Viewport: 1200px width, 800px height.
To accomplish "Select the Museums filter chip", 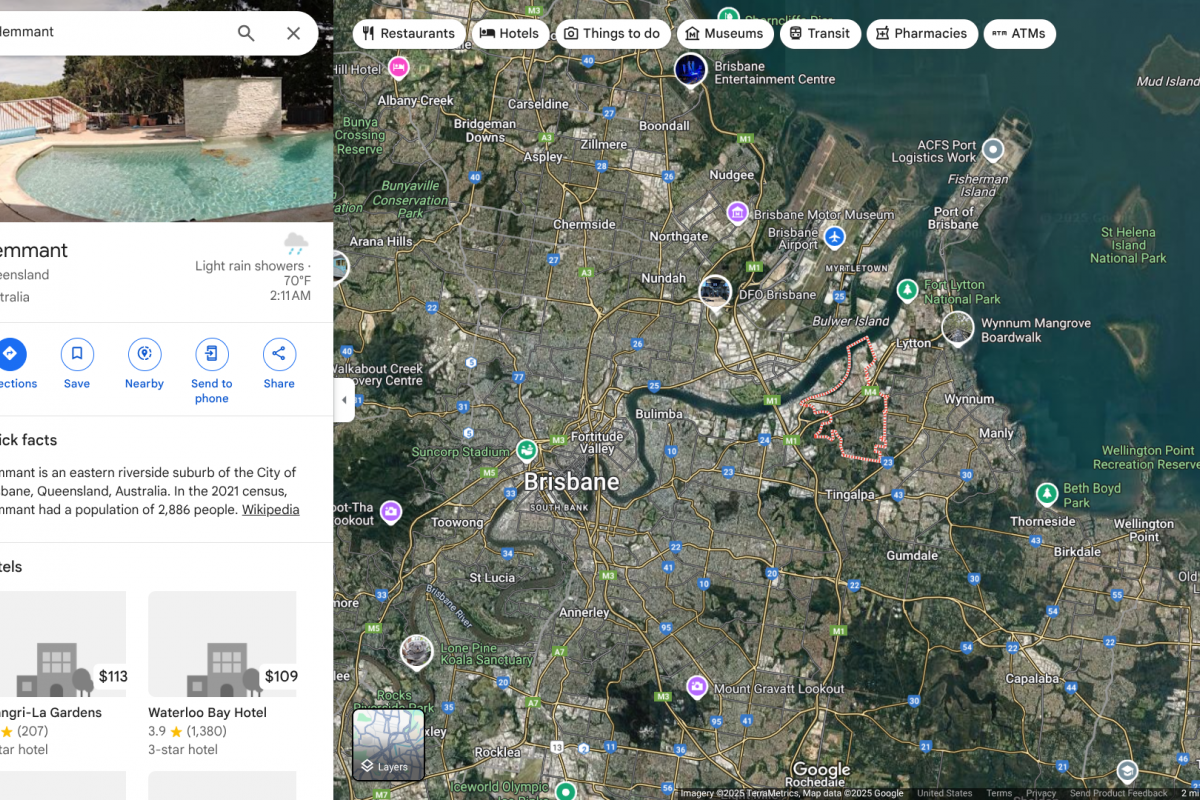I will (x=724, y=33).
